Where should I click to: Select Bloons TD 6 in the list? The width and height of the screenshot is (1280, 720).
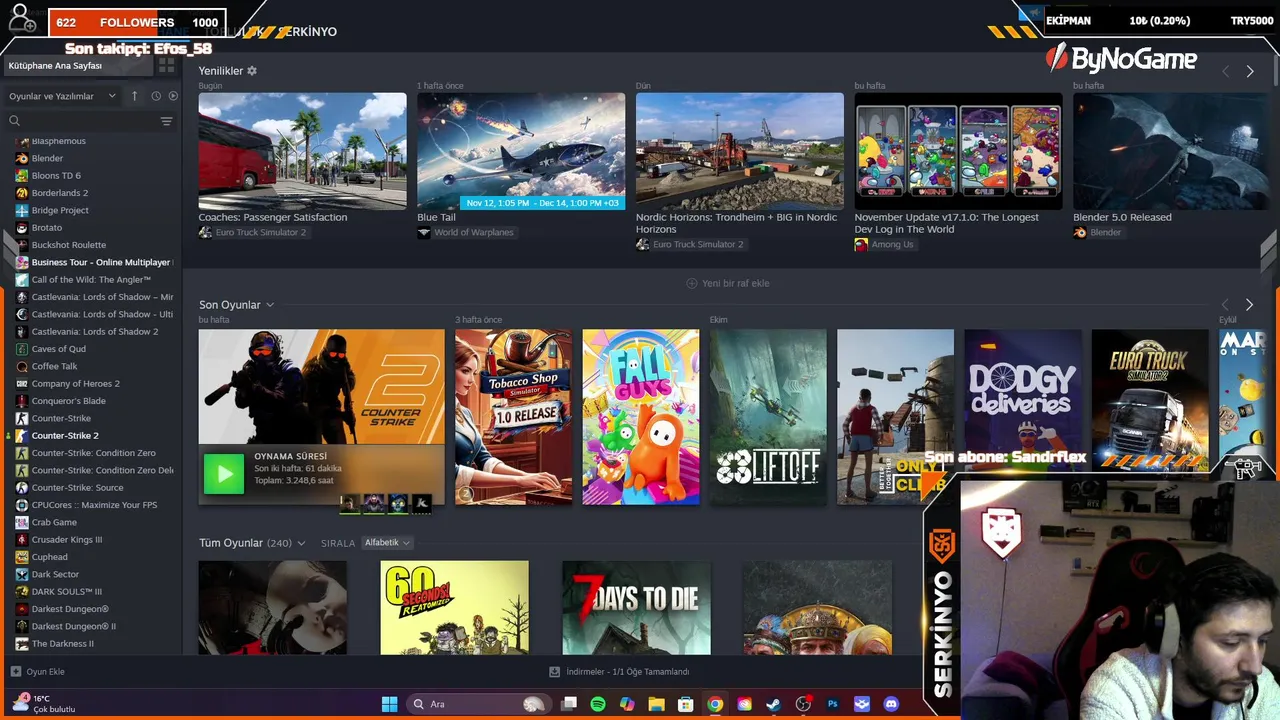(56, 176)
